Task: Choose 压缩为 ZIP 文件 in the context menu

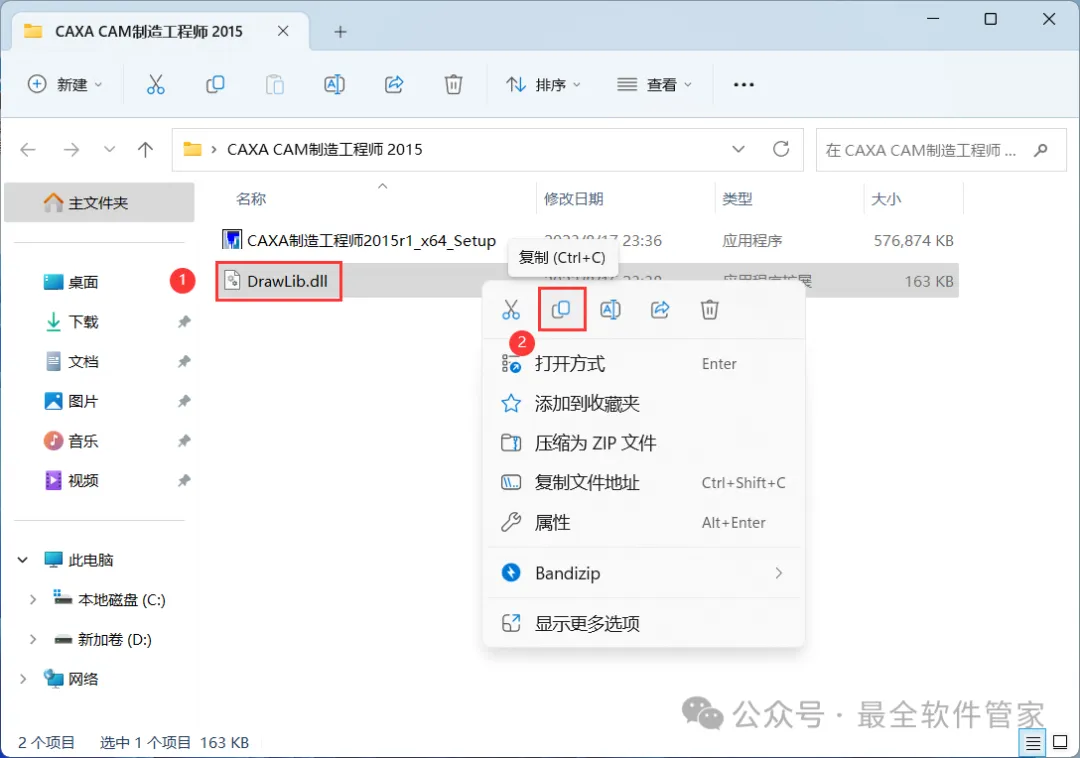Action: tap(644, 443)
